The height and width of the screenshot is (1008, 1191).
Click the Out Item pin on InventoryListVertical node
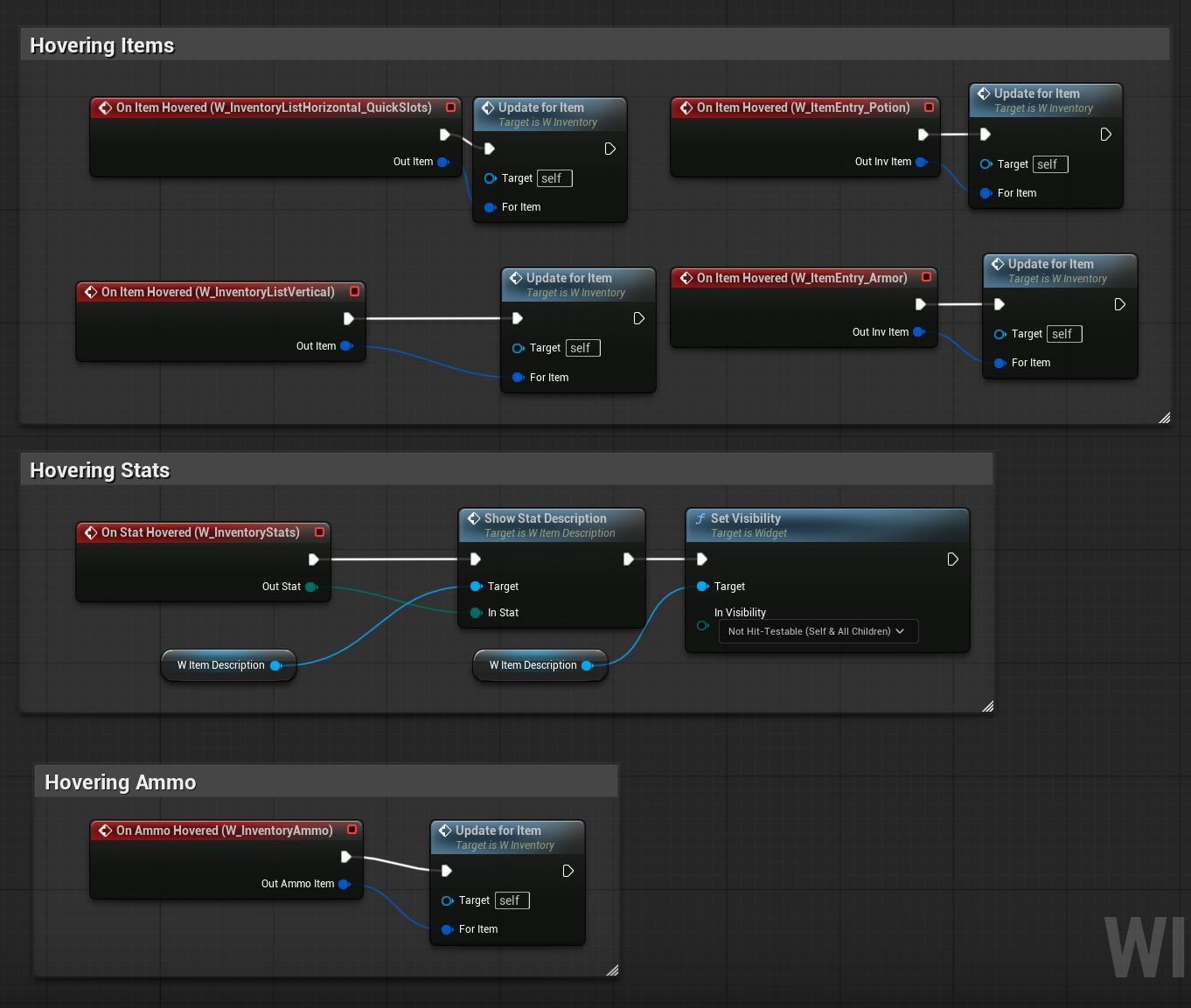click(346, 346)
